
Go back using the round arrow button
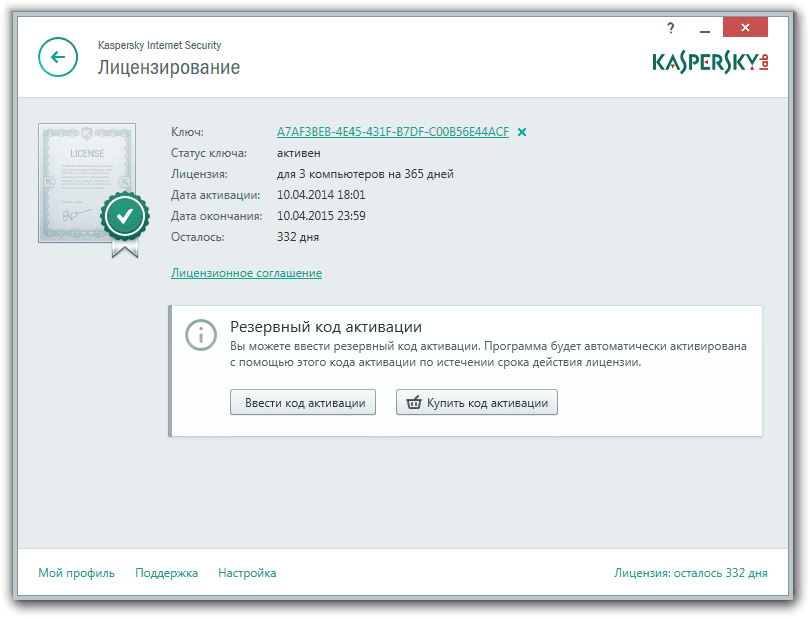(58, 57)
